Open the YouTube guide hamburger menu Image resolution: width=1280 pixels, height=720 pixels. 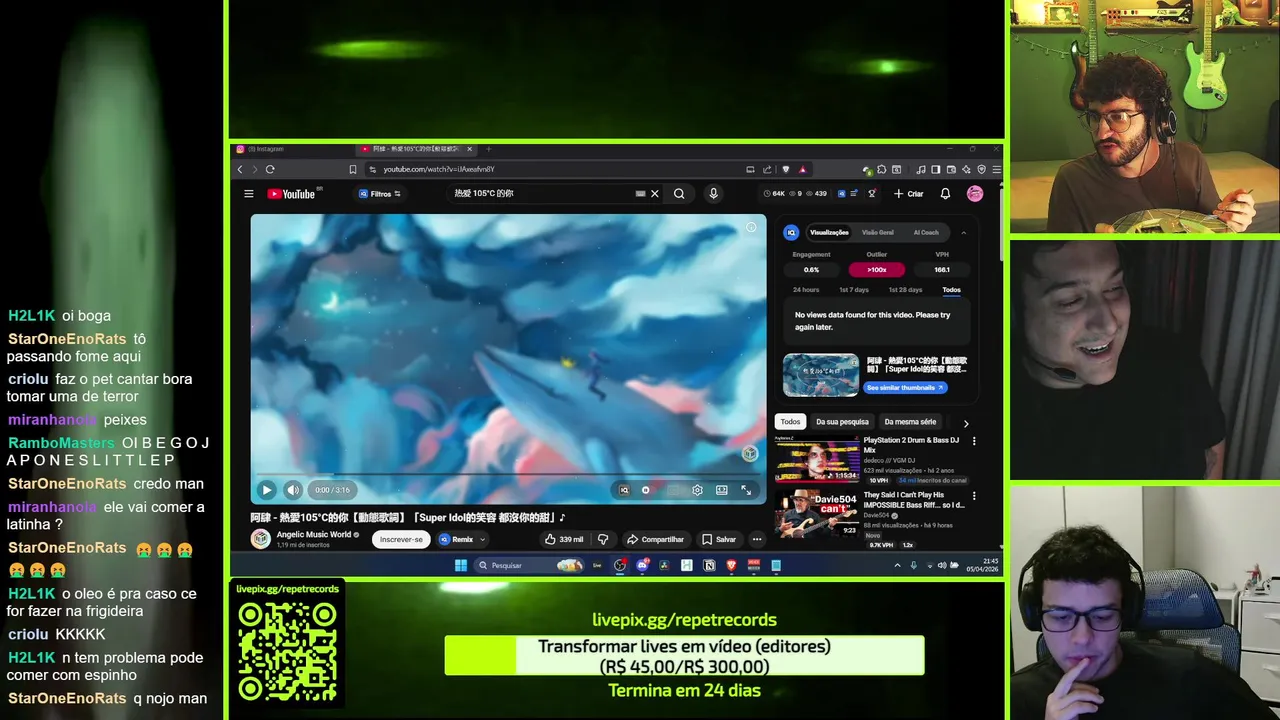[x=249, y=194]
